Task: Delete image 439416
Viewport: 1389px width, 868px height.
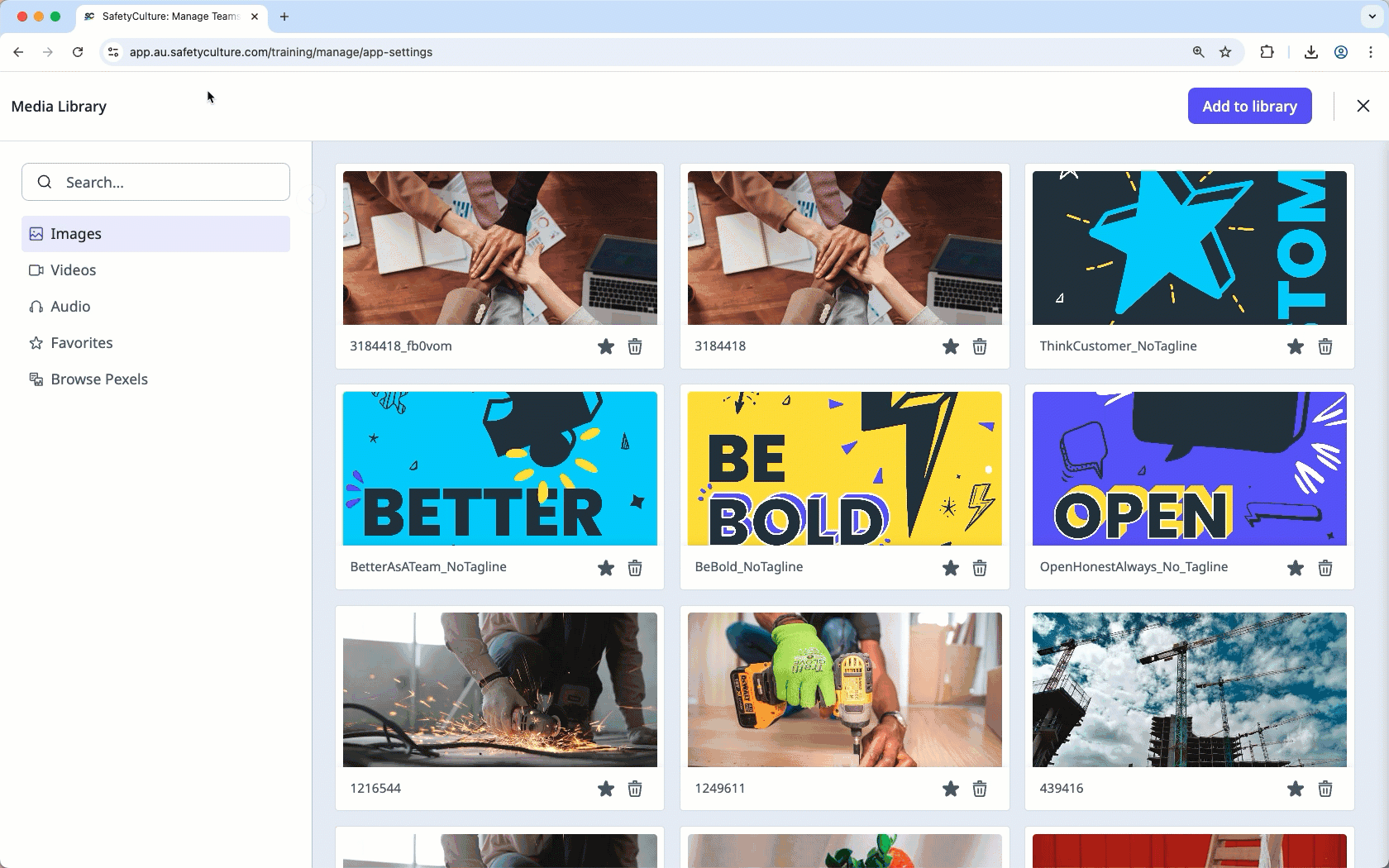Action: coord(1325,789)
